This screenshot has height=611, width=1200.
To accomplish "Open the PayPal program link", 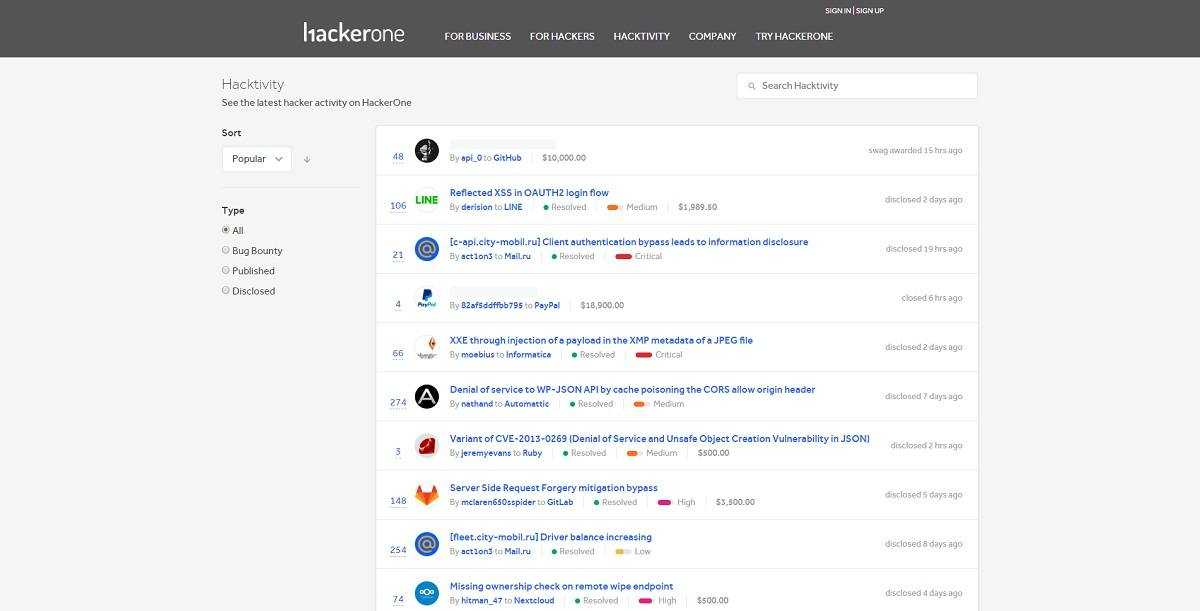I will (547, 305).
